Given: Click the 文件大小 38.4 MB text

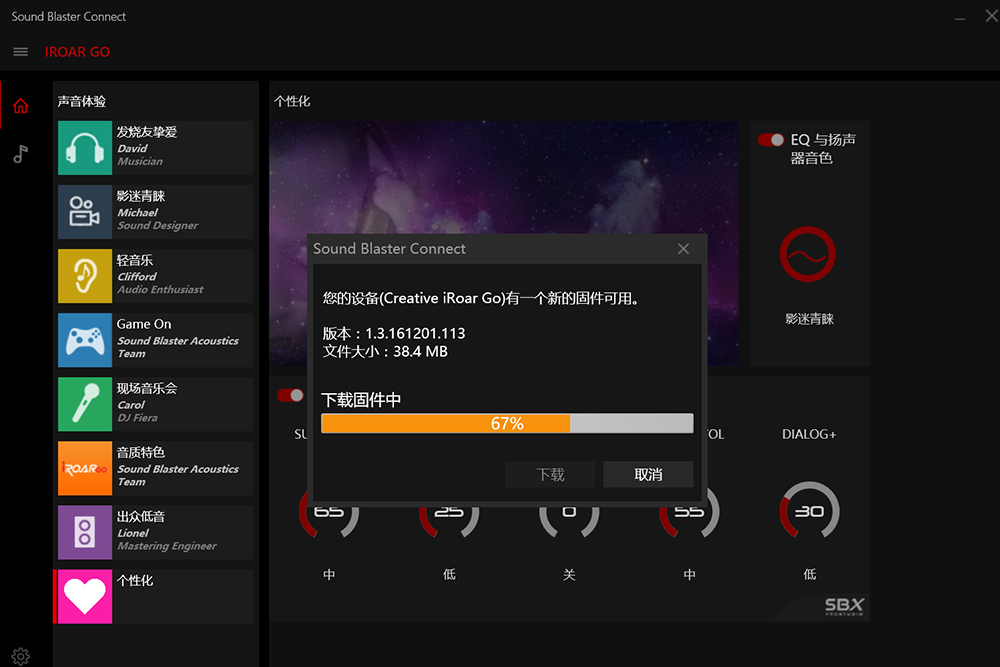Looking at the screenshot, I should coord(385,351).
